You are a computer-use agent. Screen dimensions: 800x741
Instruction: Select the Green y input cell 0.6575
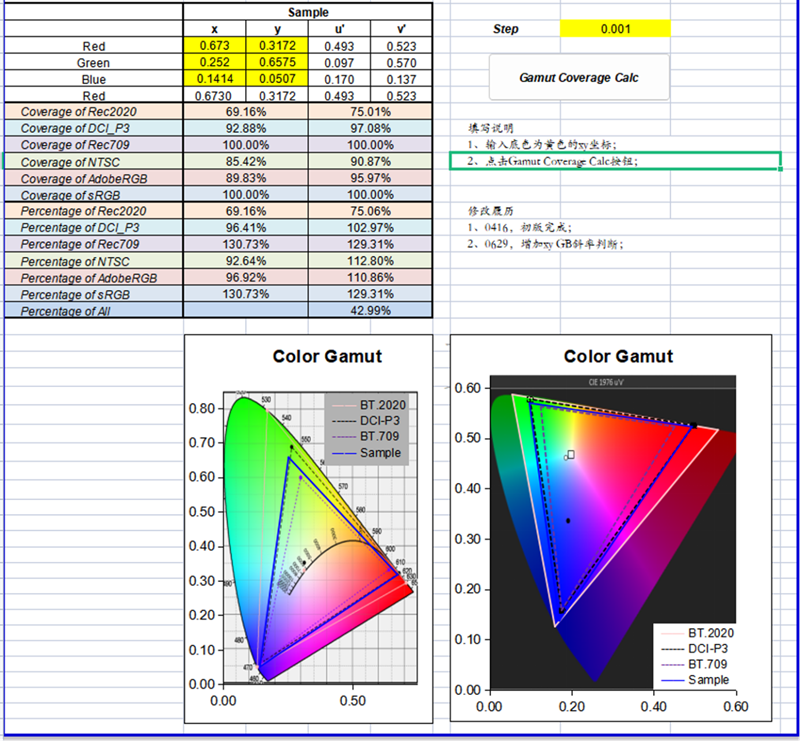coord(277,62)
